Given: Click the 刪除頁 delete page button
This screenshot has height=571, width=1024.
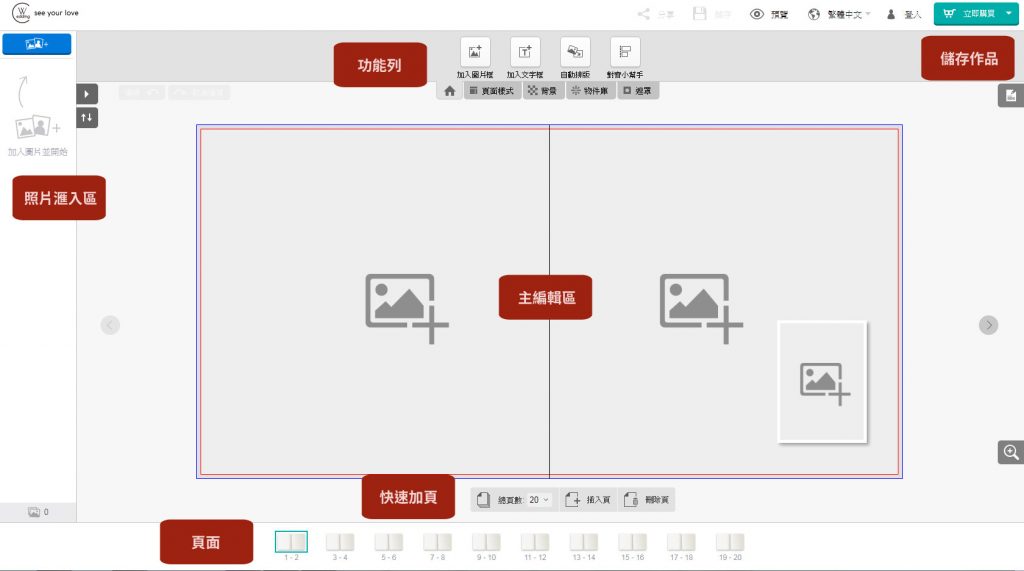Looking at the screenshot, I should point(646,499).
